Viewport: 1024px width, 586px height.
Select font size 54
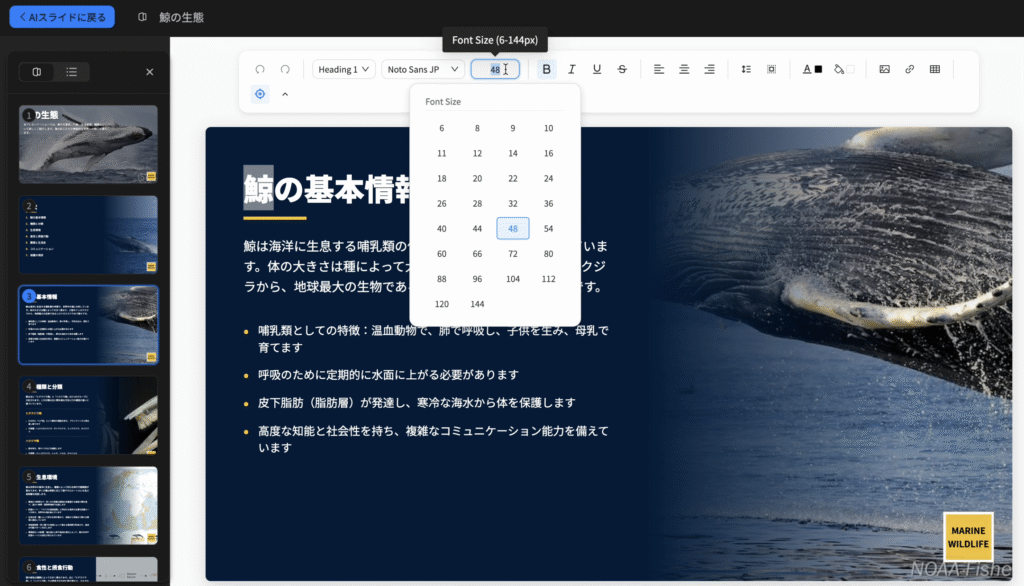tap(549, 229)
